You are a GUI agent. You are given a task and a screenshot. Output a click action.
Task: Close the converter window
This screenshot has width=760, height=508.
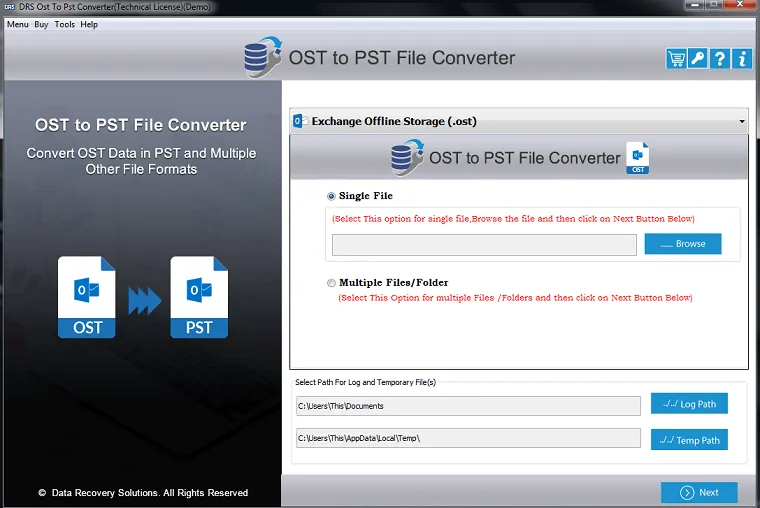point(740,4)
